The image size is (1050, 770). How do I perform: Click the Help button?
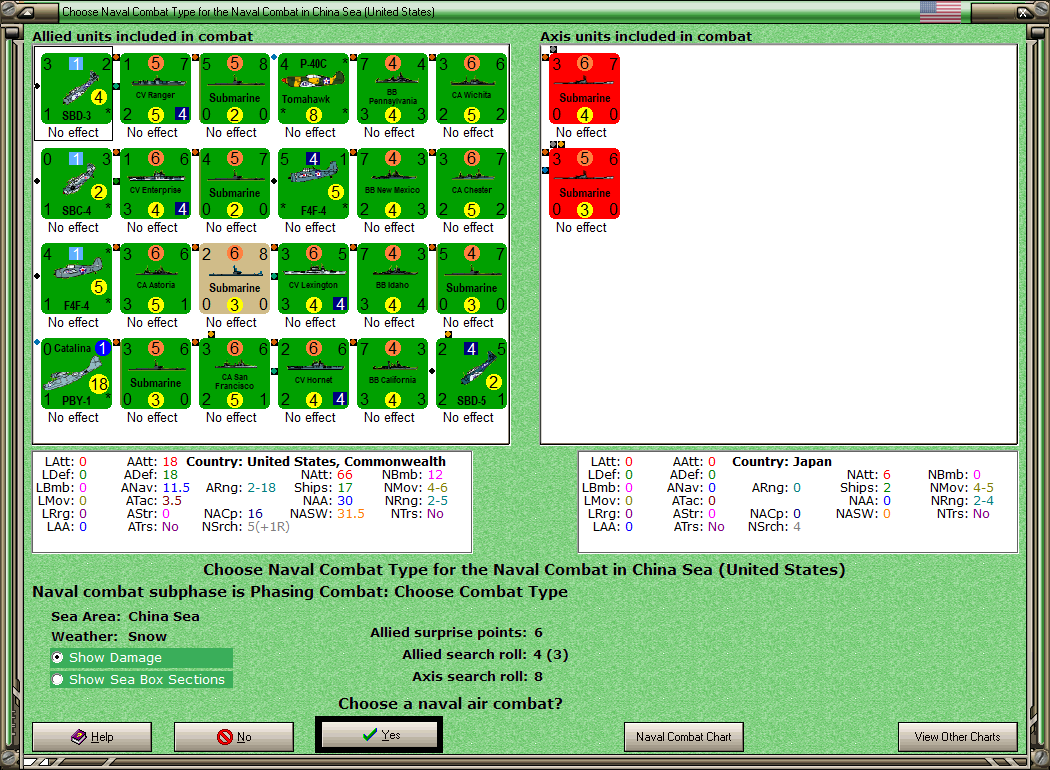[92, 737]
